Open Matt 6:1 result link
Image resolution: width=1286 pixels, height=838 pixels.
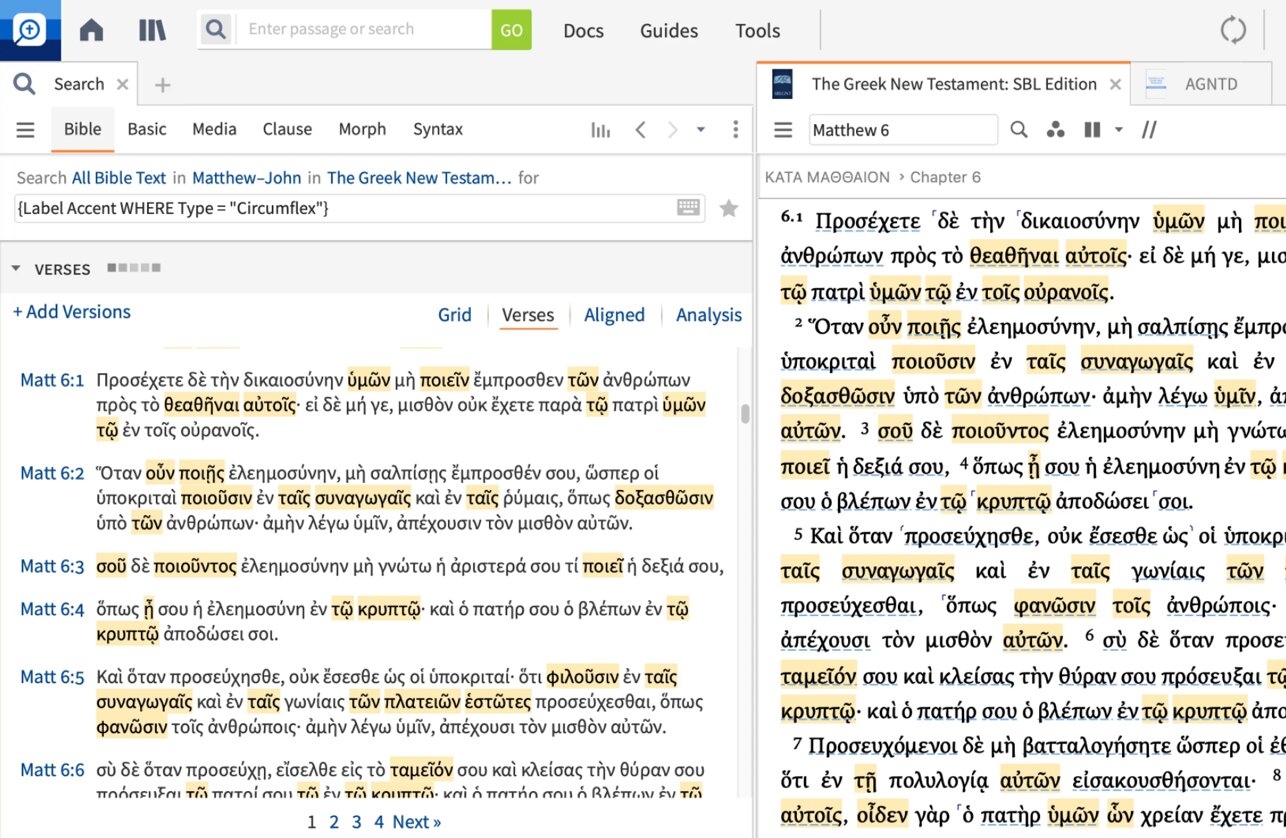coord(52,380)
